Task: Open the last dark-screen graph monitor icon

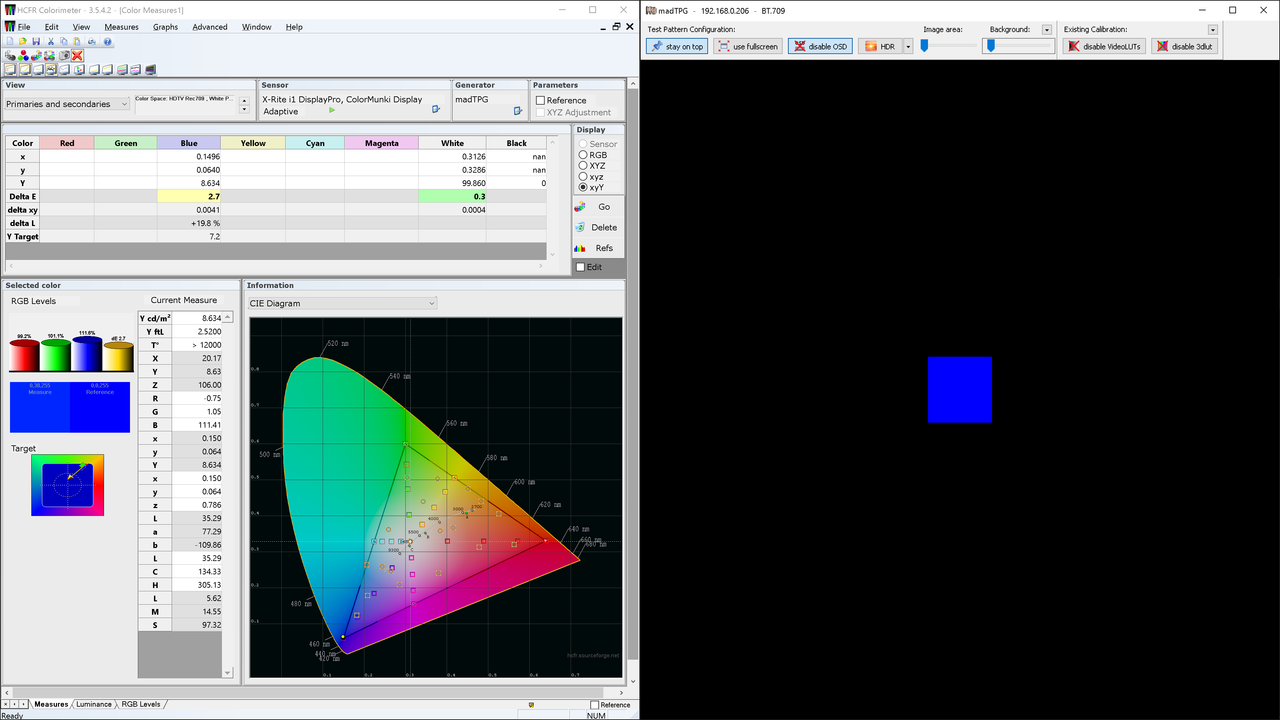Action: click(x=151, y=70)
